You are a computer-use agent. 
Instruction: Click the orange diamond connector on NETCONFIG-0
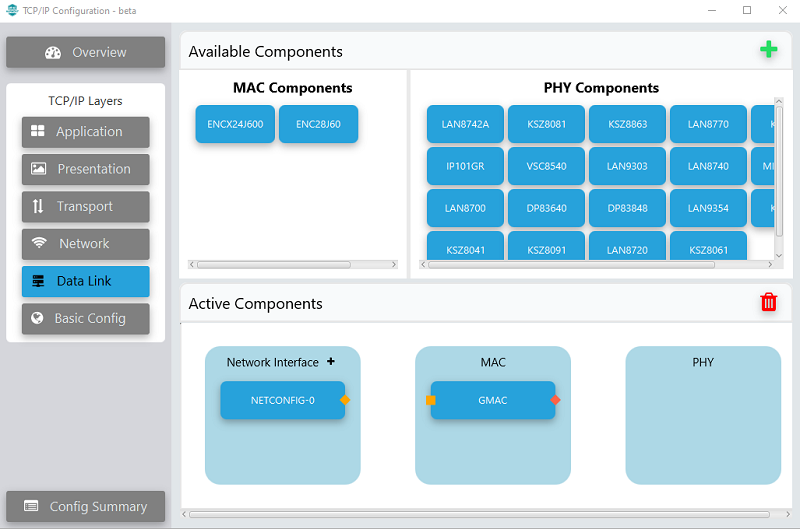pyautogui.click(x=345, y=400)
